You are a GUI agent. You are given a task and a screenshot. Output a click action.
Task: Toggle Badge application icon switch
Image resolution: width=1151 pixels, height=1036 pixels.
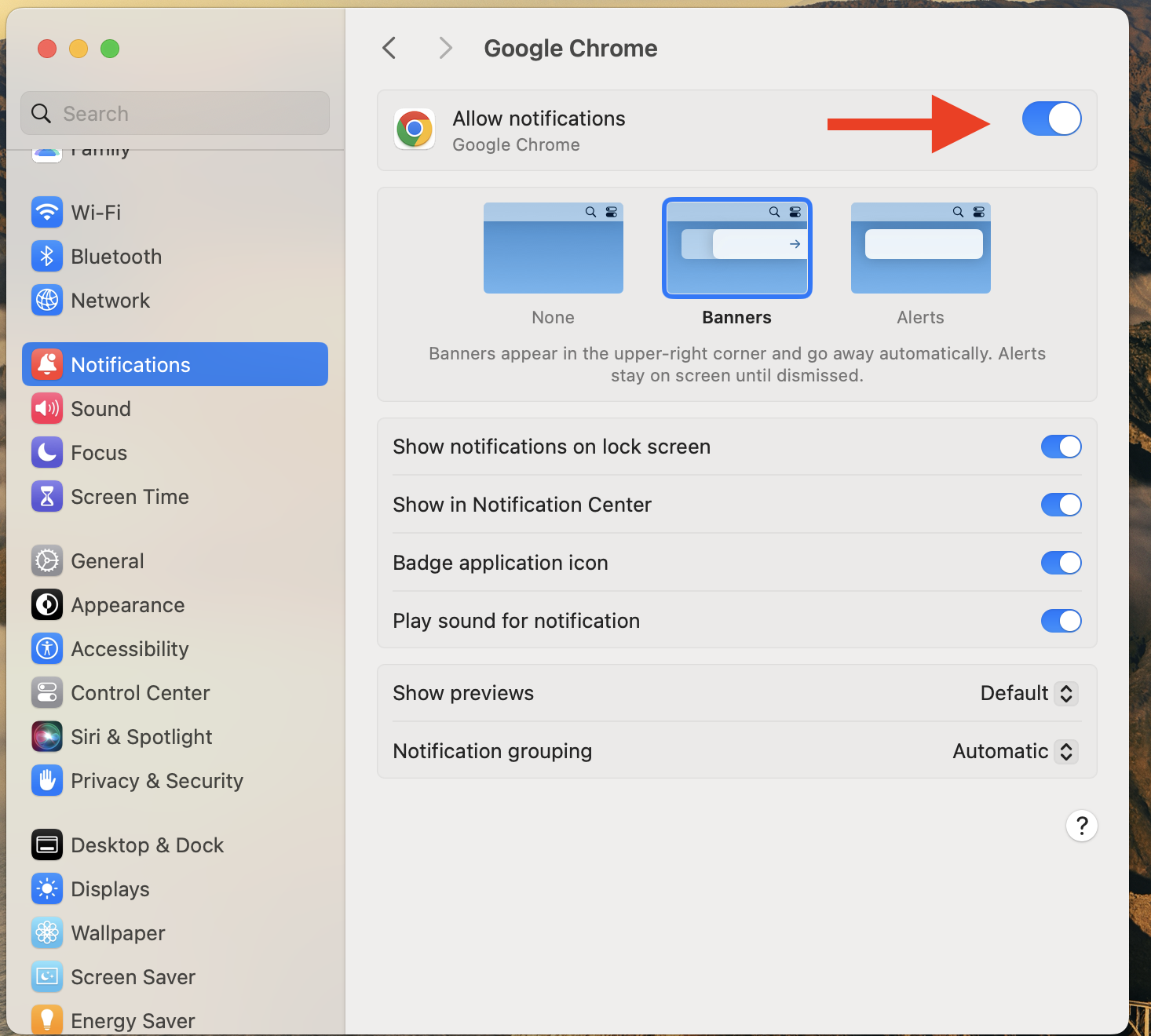click(1061, 563)
